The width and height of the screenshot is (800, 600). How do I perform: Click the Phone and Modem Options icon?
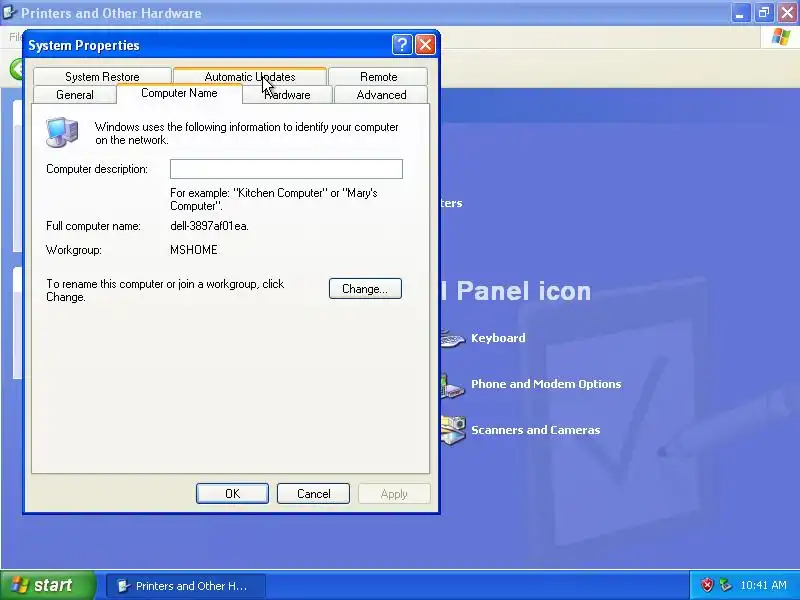[x=453, y=386]
